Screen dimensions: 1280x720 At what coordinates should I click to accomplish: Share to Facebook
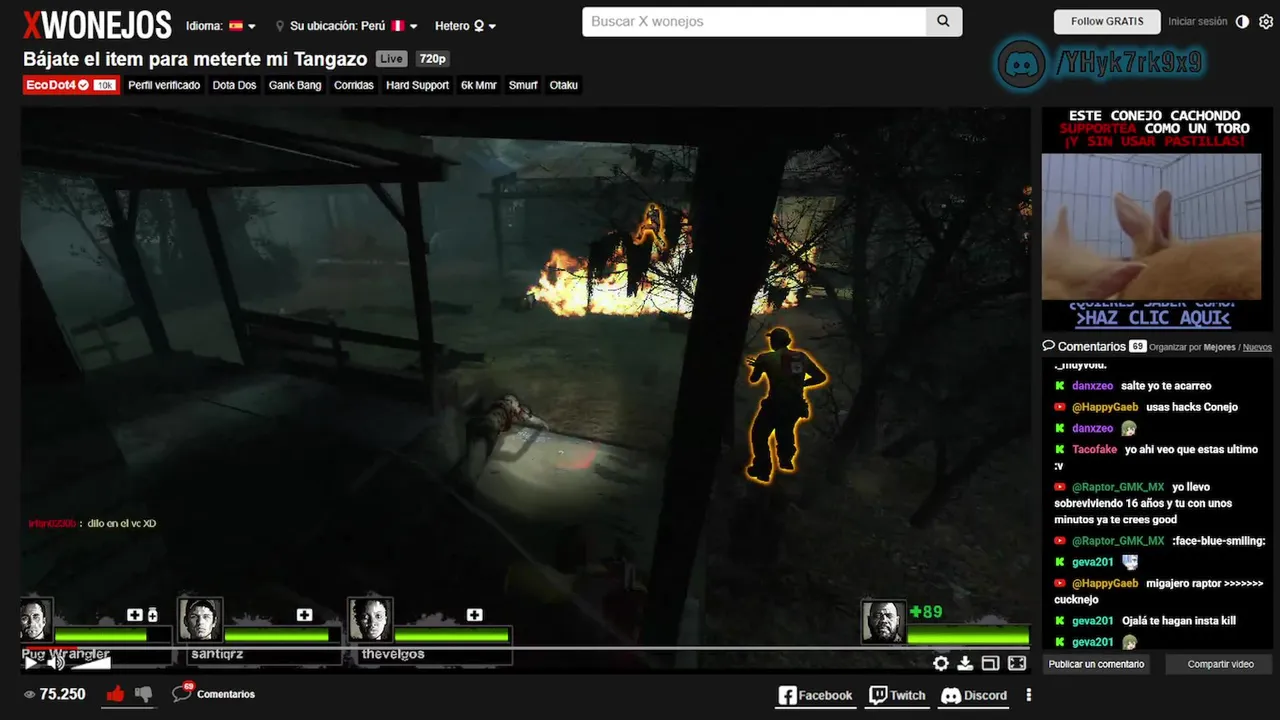point(815,695)
